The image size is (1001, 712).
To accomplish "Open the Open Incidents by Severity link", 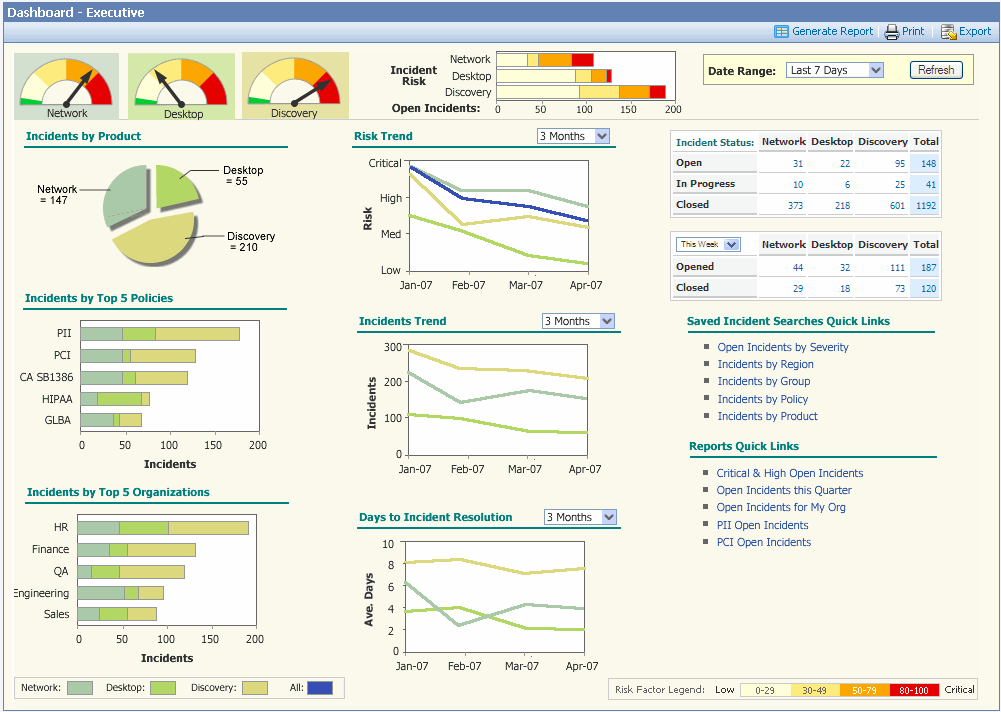I will coord(782,347).
